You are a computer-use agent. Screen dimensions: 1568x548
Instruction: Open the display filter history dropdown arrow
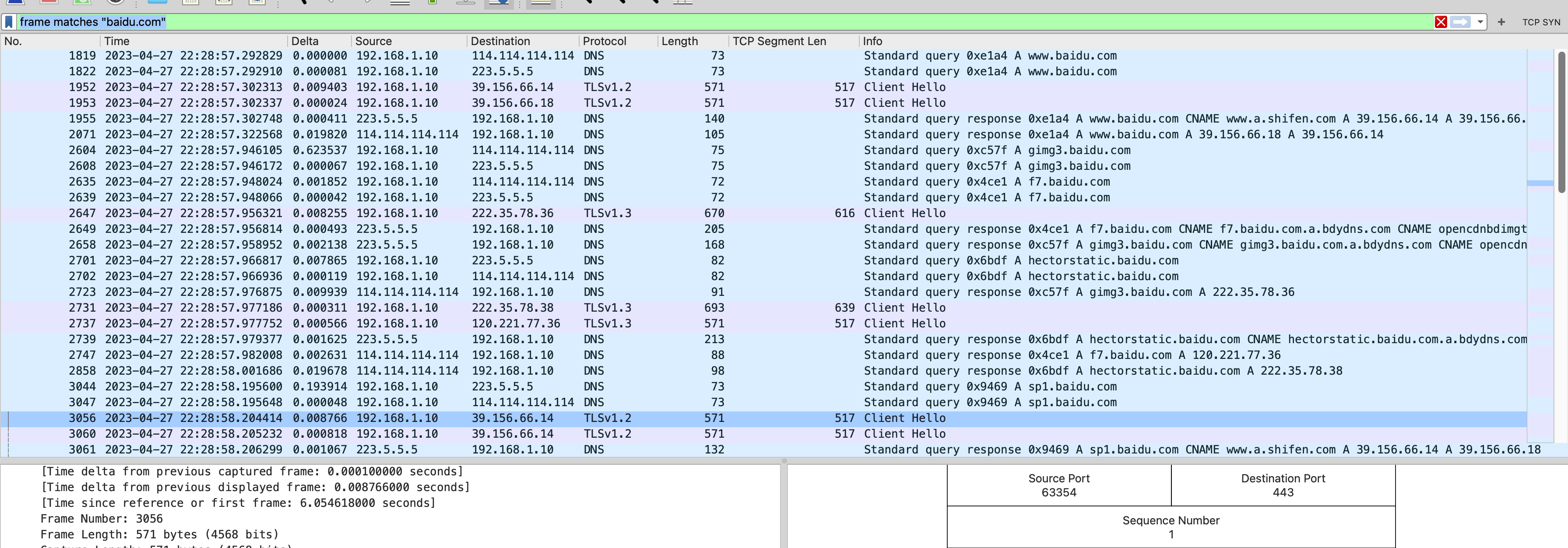[1480, 22]
